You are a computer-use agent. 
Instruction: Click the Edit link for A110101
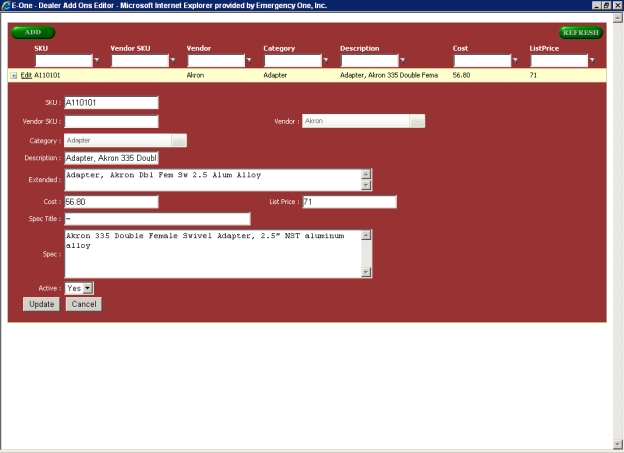point(26,75)
